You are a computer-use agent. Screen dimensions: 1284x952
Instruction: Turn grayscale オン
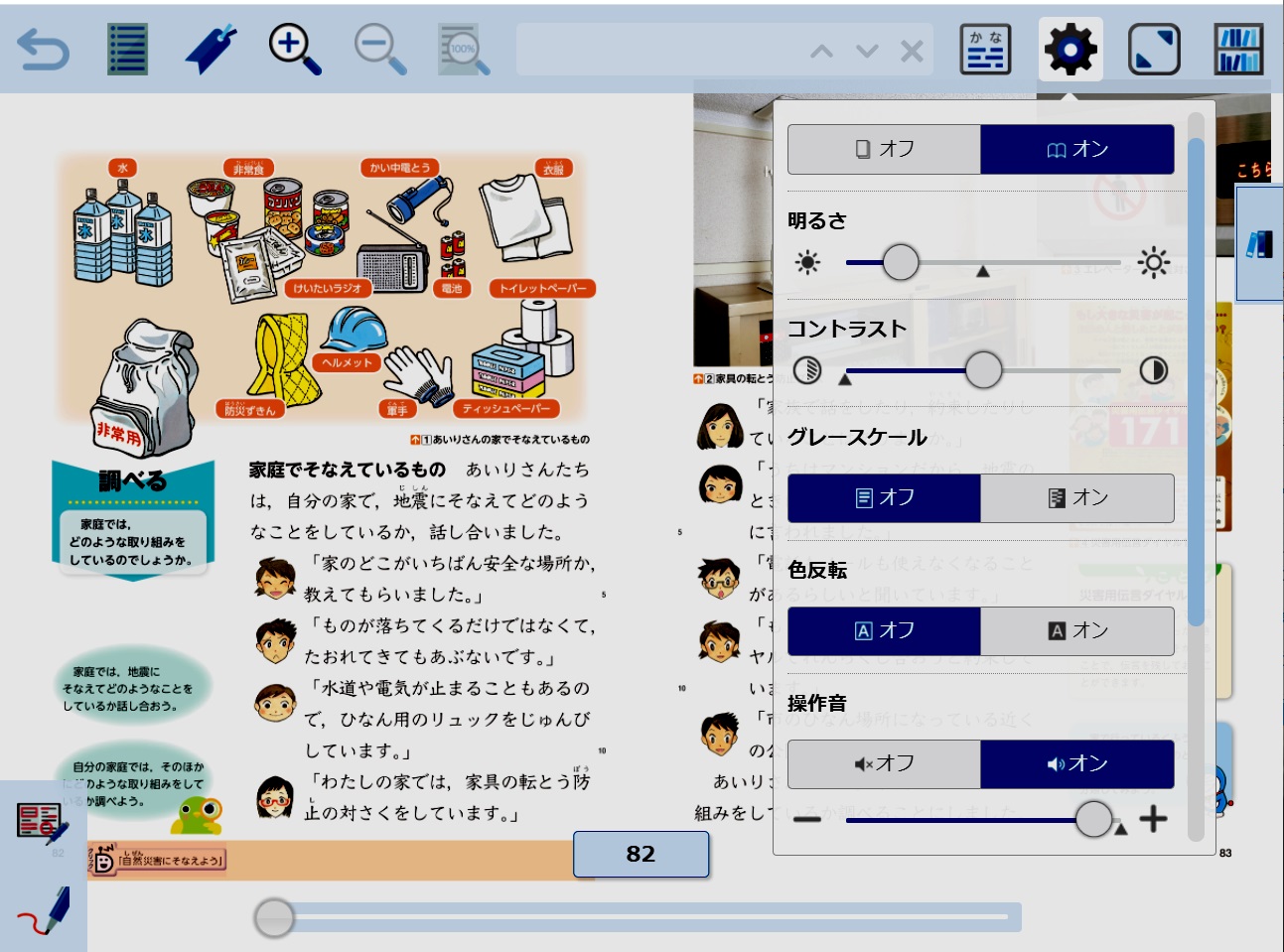1077,497
